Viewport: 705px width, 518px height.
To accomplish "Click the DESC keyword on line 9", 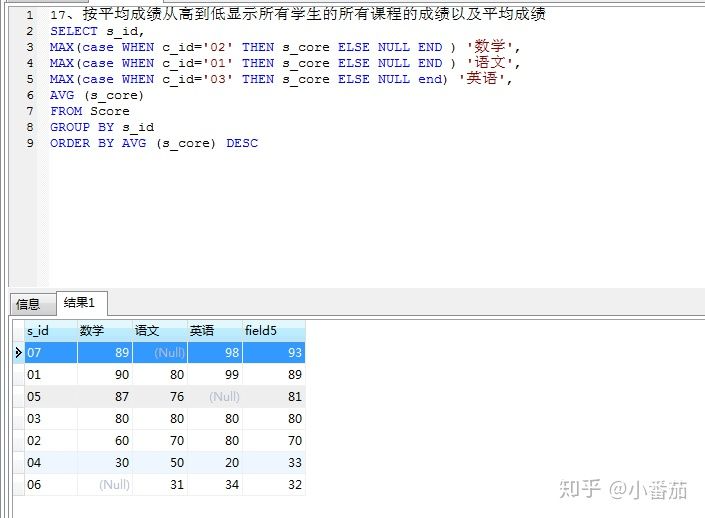I will tap(242, 143).
